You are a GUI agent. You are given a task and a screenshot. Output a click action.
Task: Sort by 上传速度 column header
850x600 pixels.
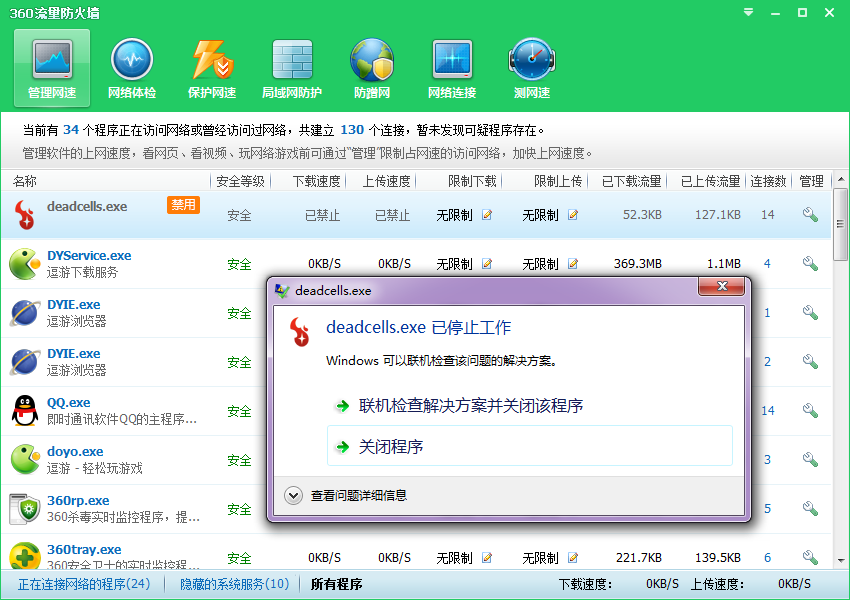386,181
